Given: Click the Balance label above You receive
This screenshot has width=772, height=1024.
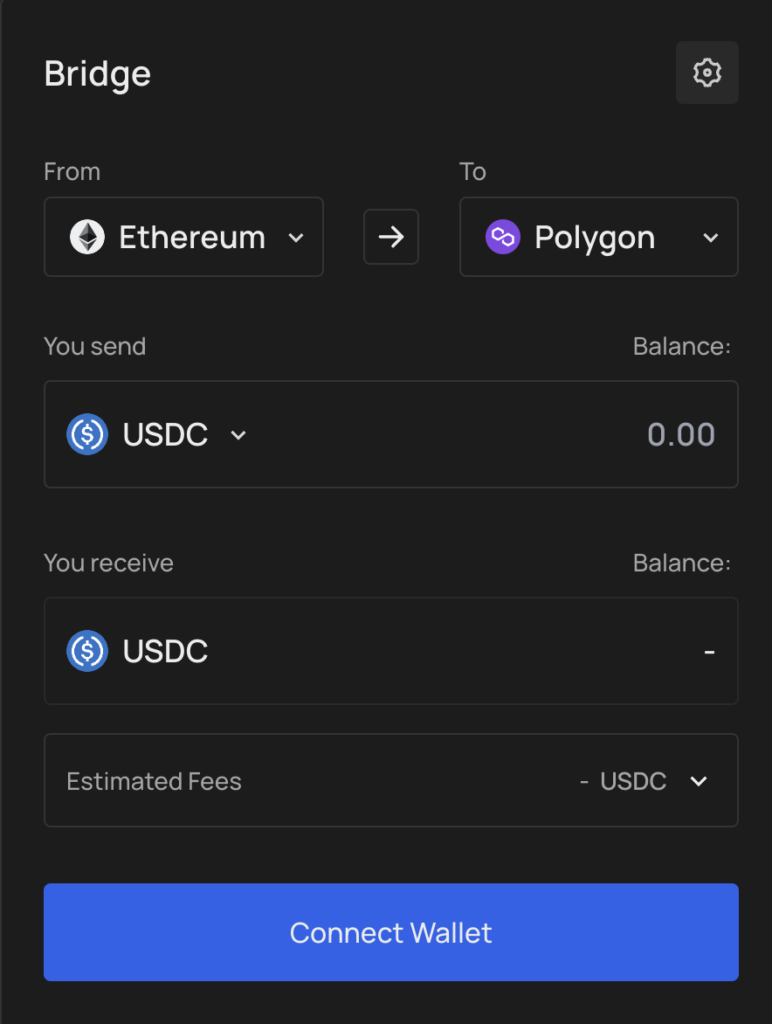Looking at the screenshot, I should [x=681, y=563].
